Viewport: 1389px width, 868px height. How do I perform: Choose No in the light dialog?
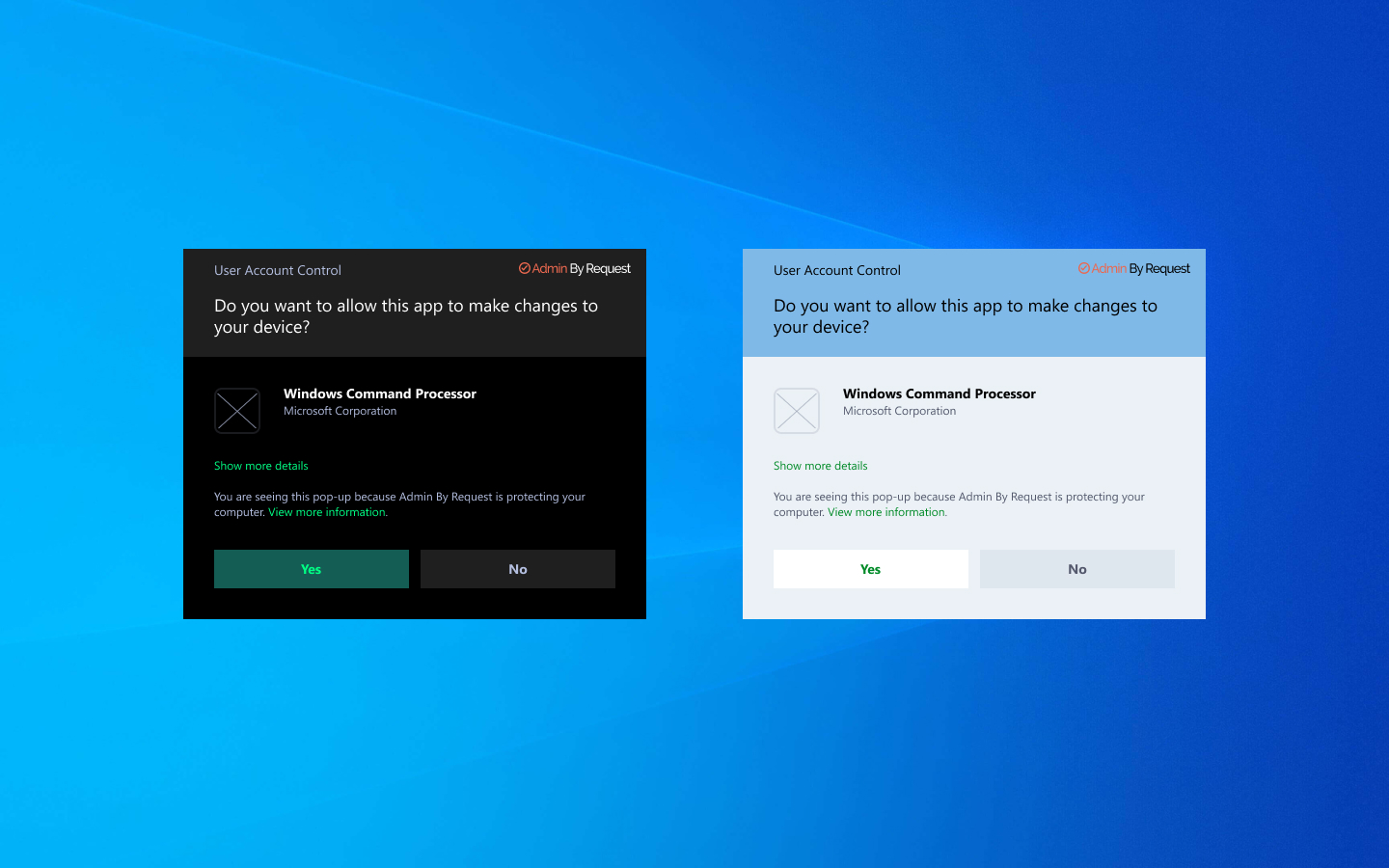coord(1077,569)
